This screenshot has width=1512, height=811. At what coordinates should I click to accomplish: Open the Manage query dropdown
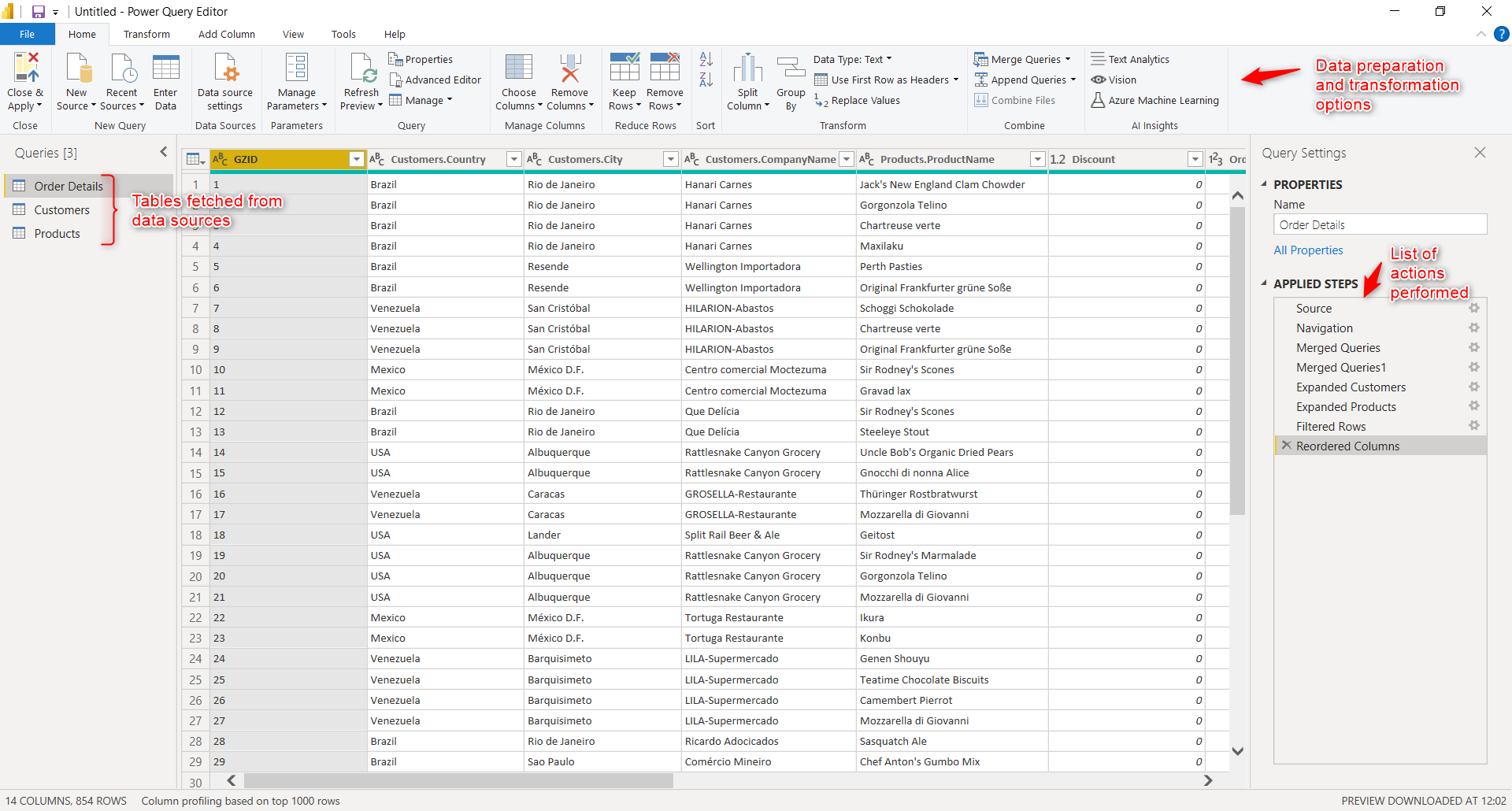[421, 100]
